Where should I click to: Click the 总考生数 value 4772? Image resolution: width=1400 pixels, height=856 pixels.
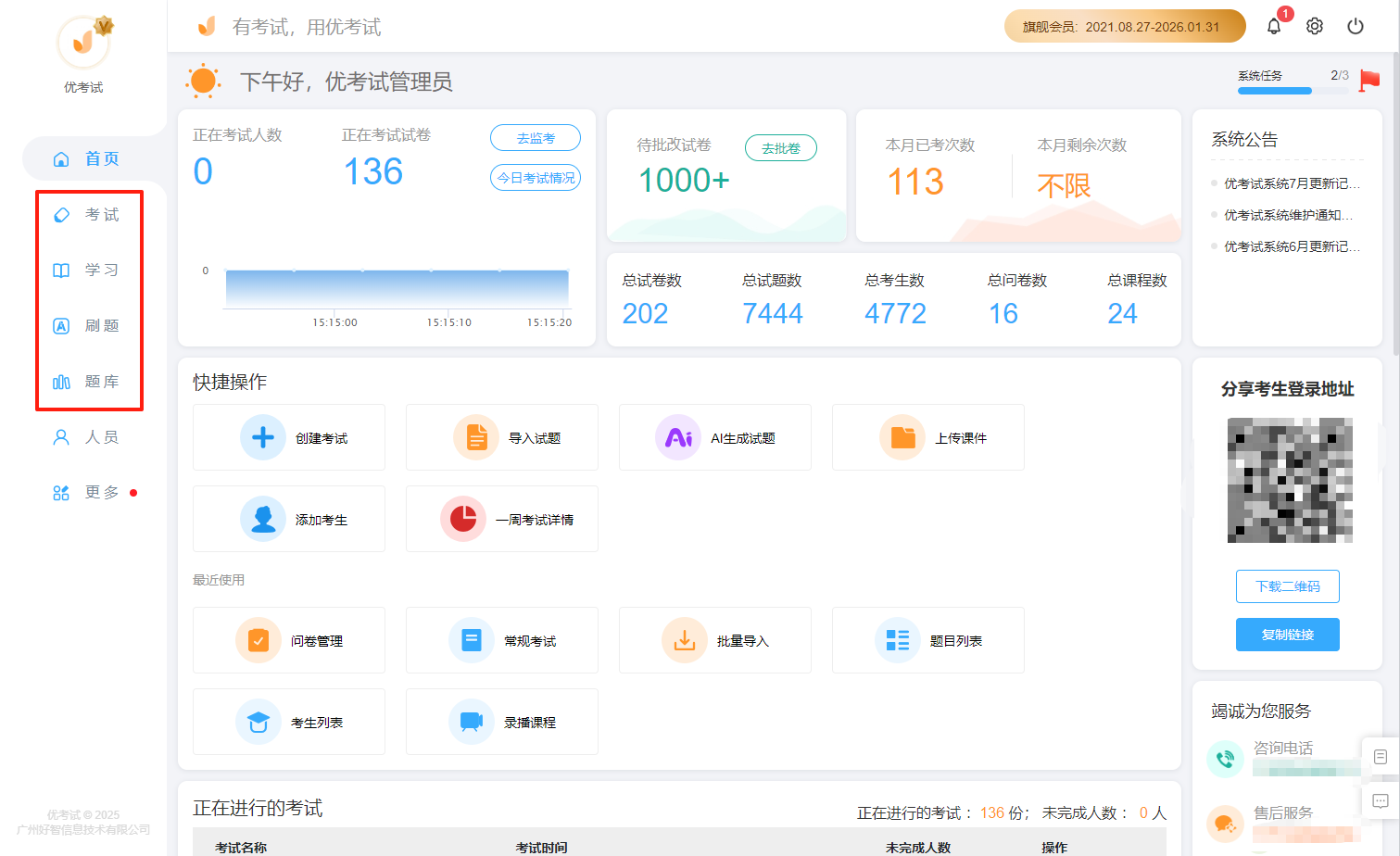click(895, 314)
